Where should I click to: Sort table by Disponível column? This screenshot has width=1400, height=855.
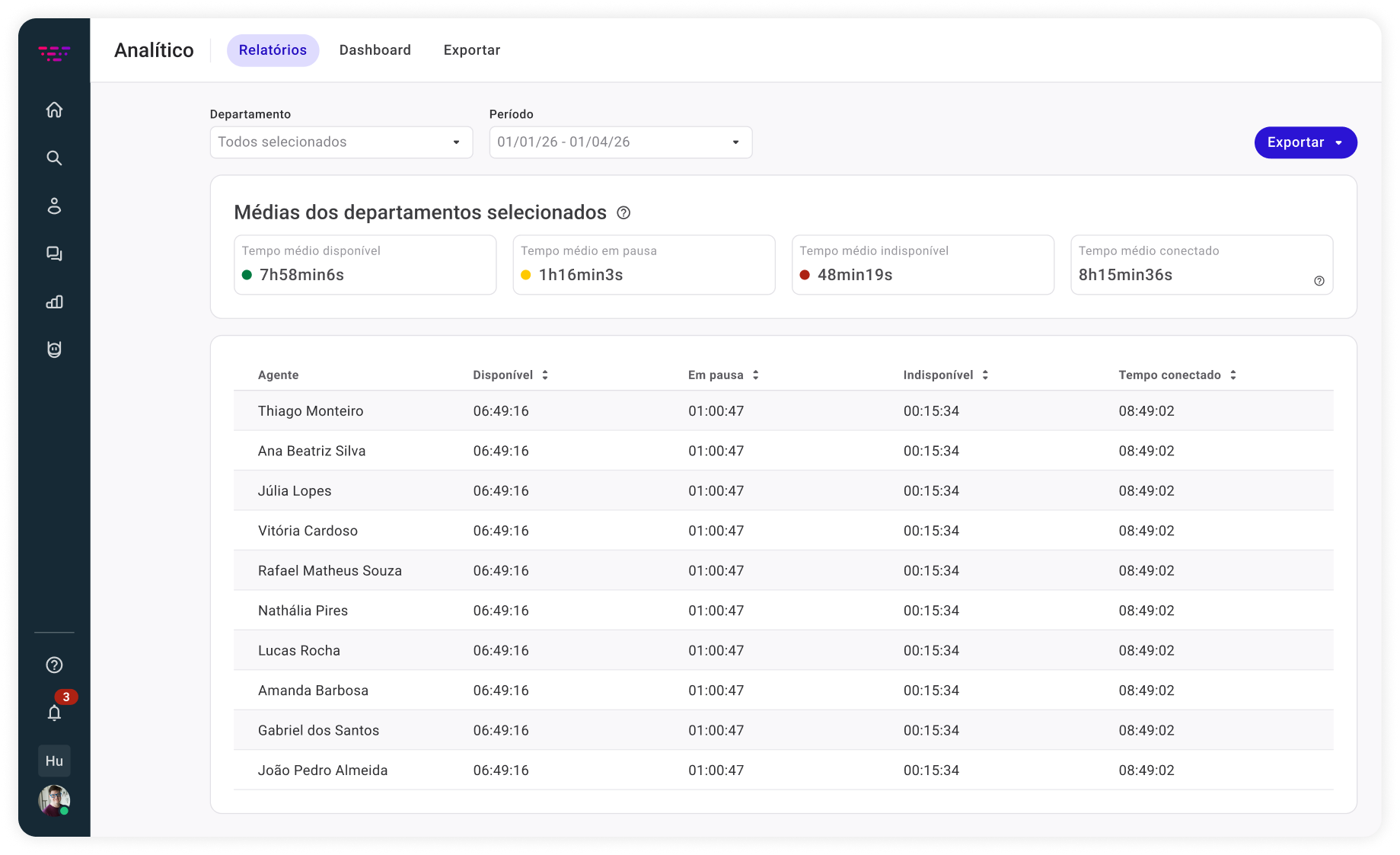(545, 375)
